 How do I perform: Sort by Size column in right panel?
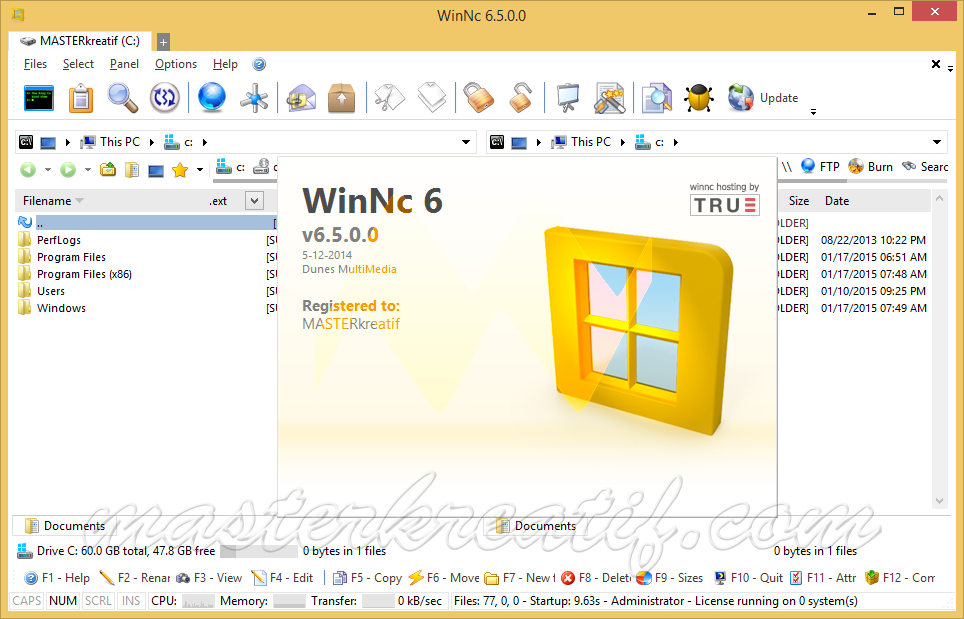799,201
